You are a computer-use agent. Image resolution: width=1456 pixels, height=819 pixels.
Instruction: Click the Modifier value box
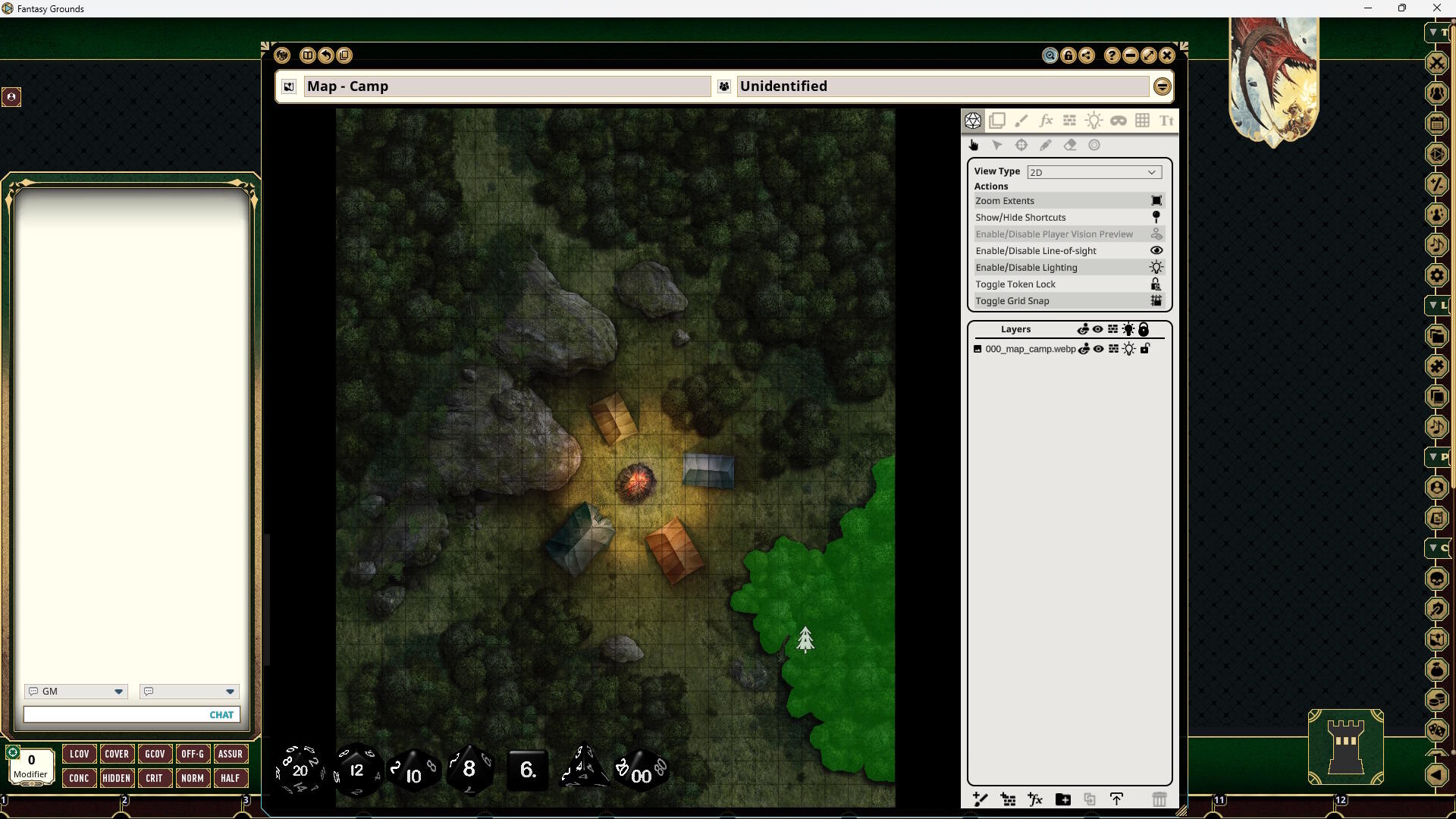point(31,767)
